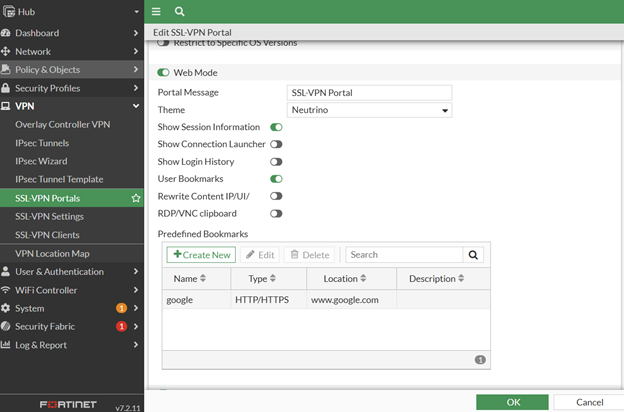The height and width of the screenshot is (412, 624).
Task: Expand the Security Profiles chevron
Action: click(136, 88)
